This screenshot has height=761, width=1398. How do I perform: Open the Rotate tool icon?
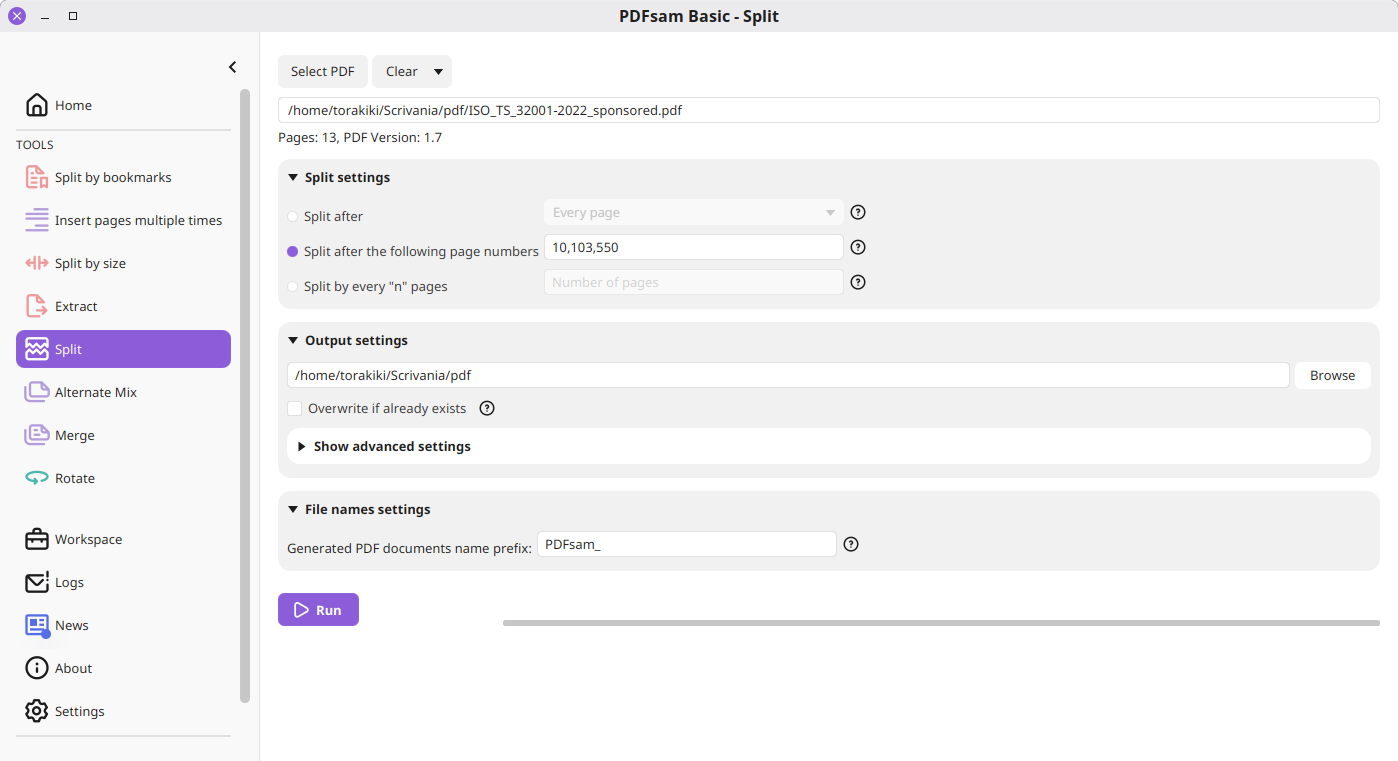tap(37, 478)
